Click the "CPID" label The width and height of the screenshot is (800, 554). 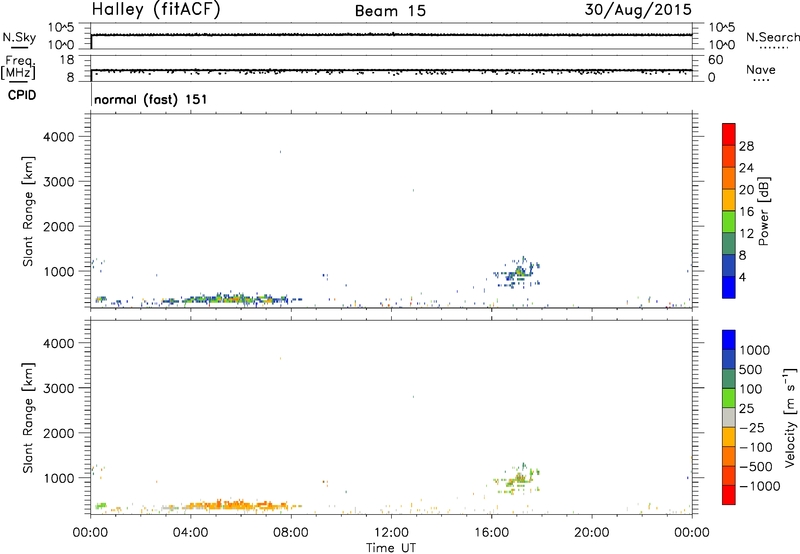22,95
